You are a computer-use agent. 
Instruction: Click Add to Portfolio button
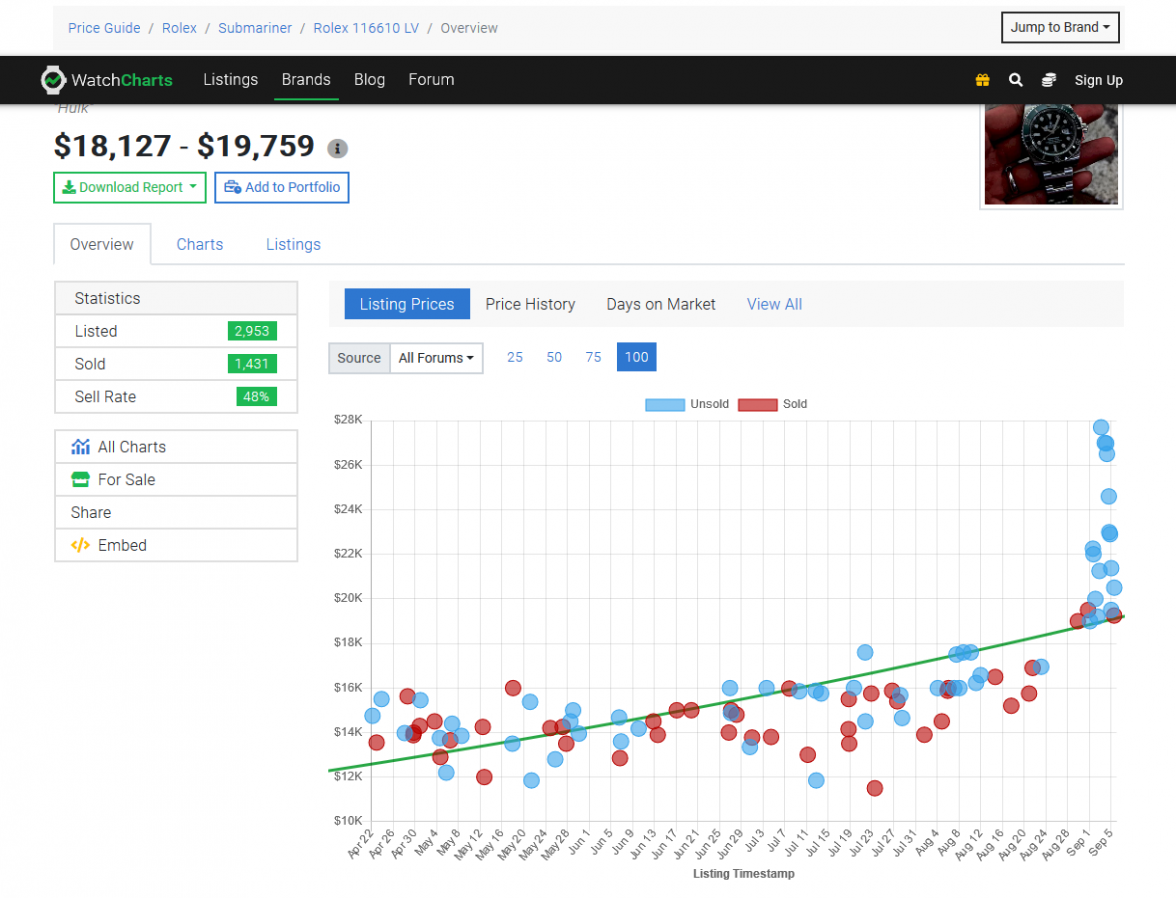pyautogui.click(x=282, y=188)
